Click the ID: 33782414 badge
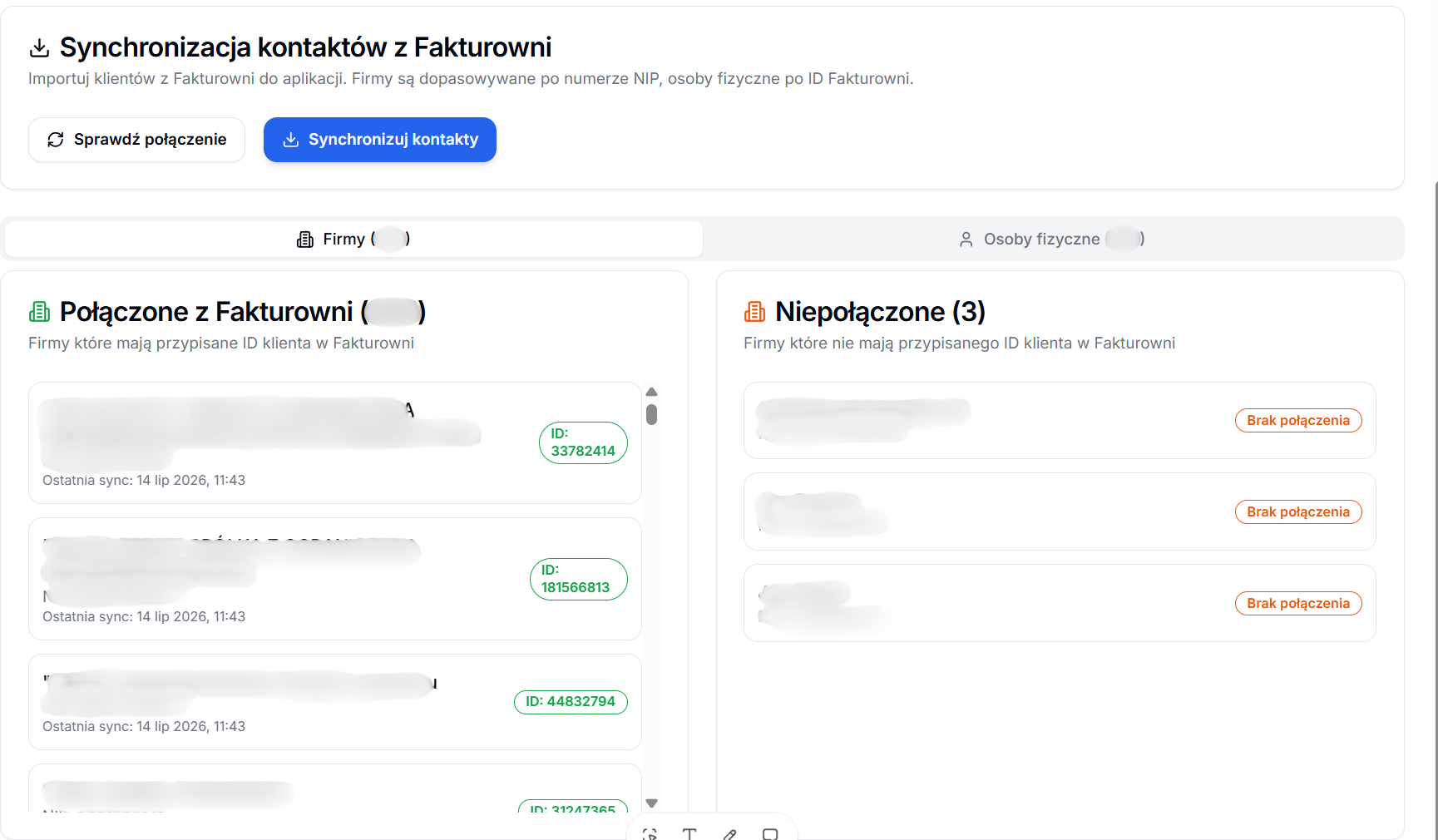1438x840 pixels. (583, 442)
